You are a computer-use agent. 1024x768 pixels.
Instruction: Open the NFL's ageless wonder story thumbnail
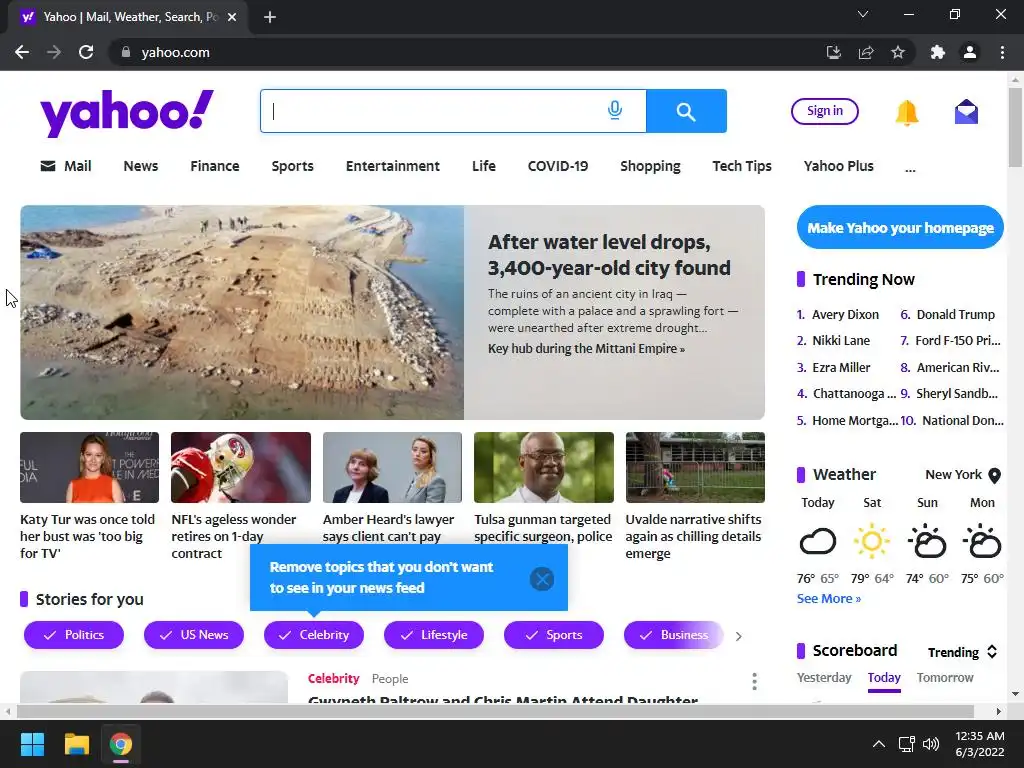tap(240, 467)
